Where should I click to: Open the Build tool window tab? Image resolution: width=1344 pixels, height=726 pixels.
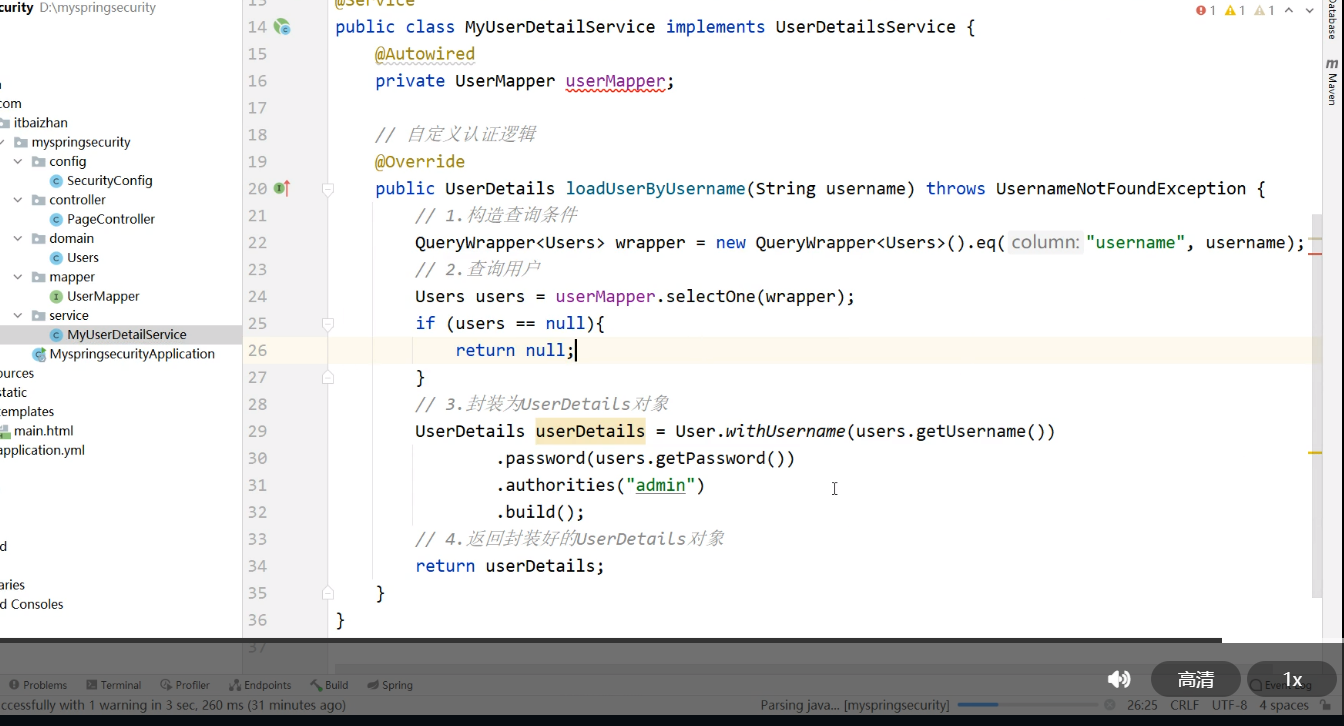pos(329,685)
